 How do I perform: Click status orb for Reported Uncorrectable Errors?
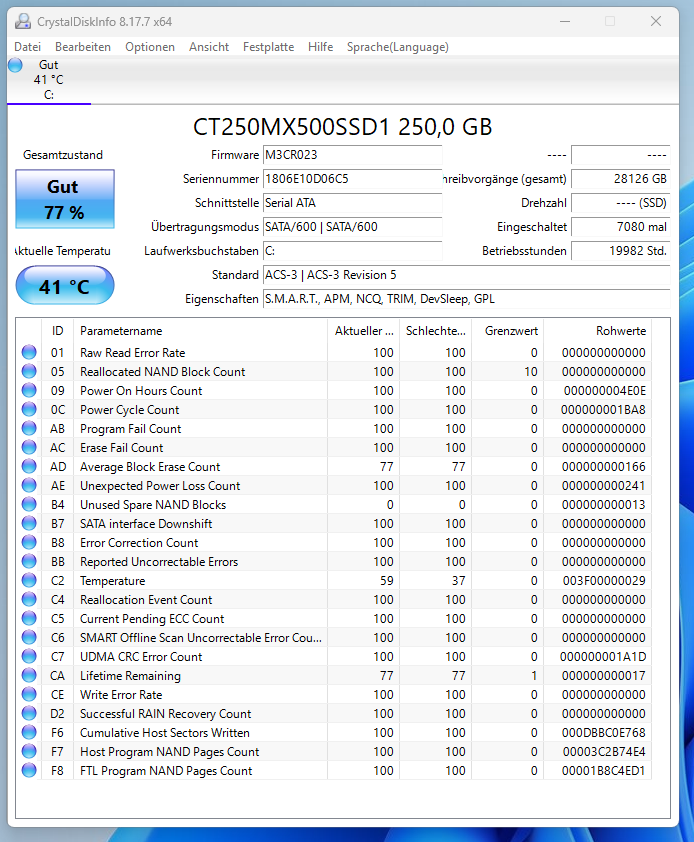tap(29, 561)
